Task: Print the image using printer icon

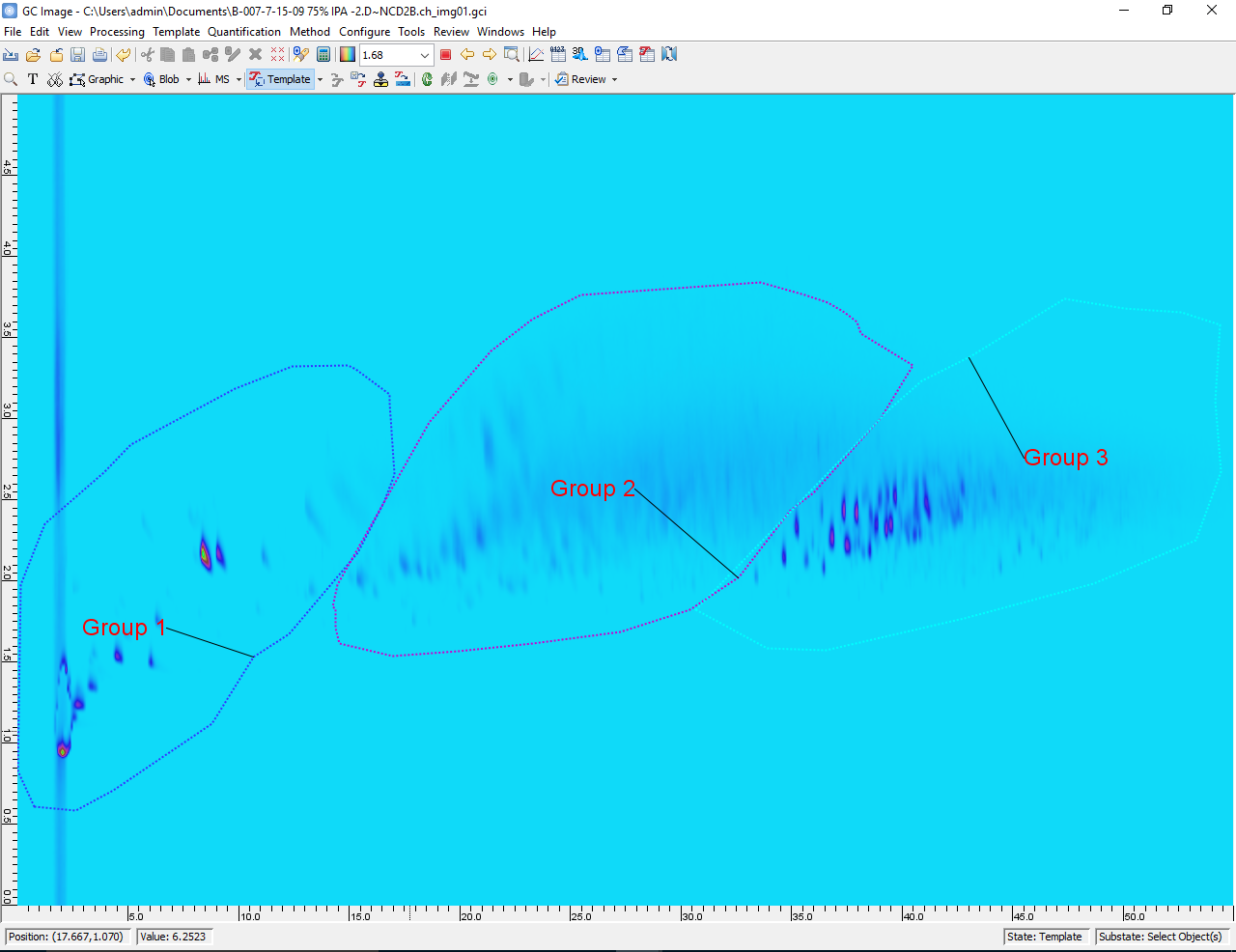Action: point(99,55)
